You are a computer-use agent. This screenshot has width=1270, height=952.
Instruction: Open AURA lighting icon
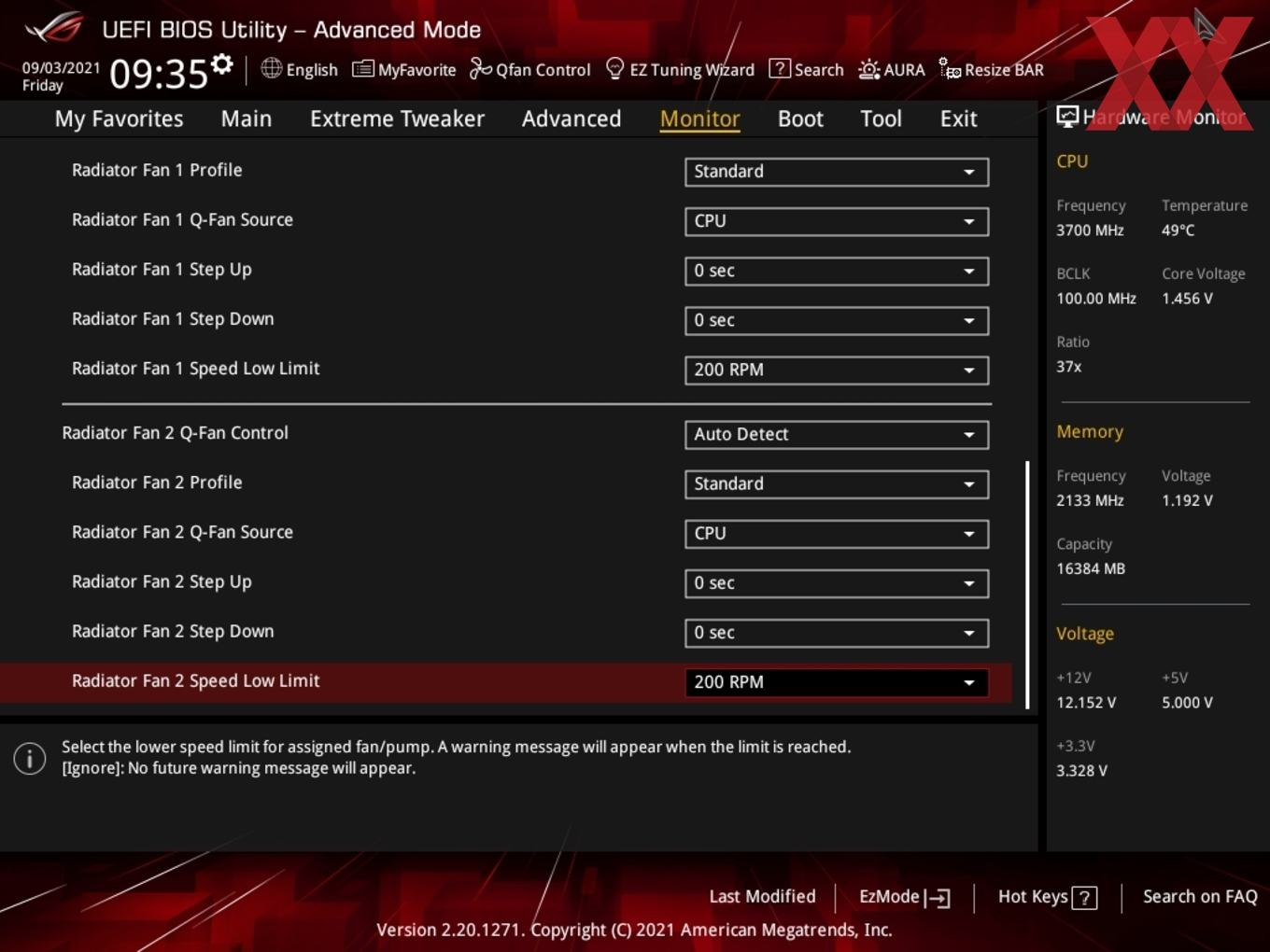(869, 69)
